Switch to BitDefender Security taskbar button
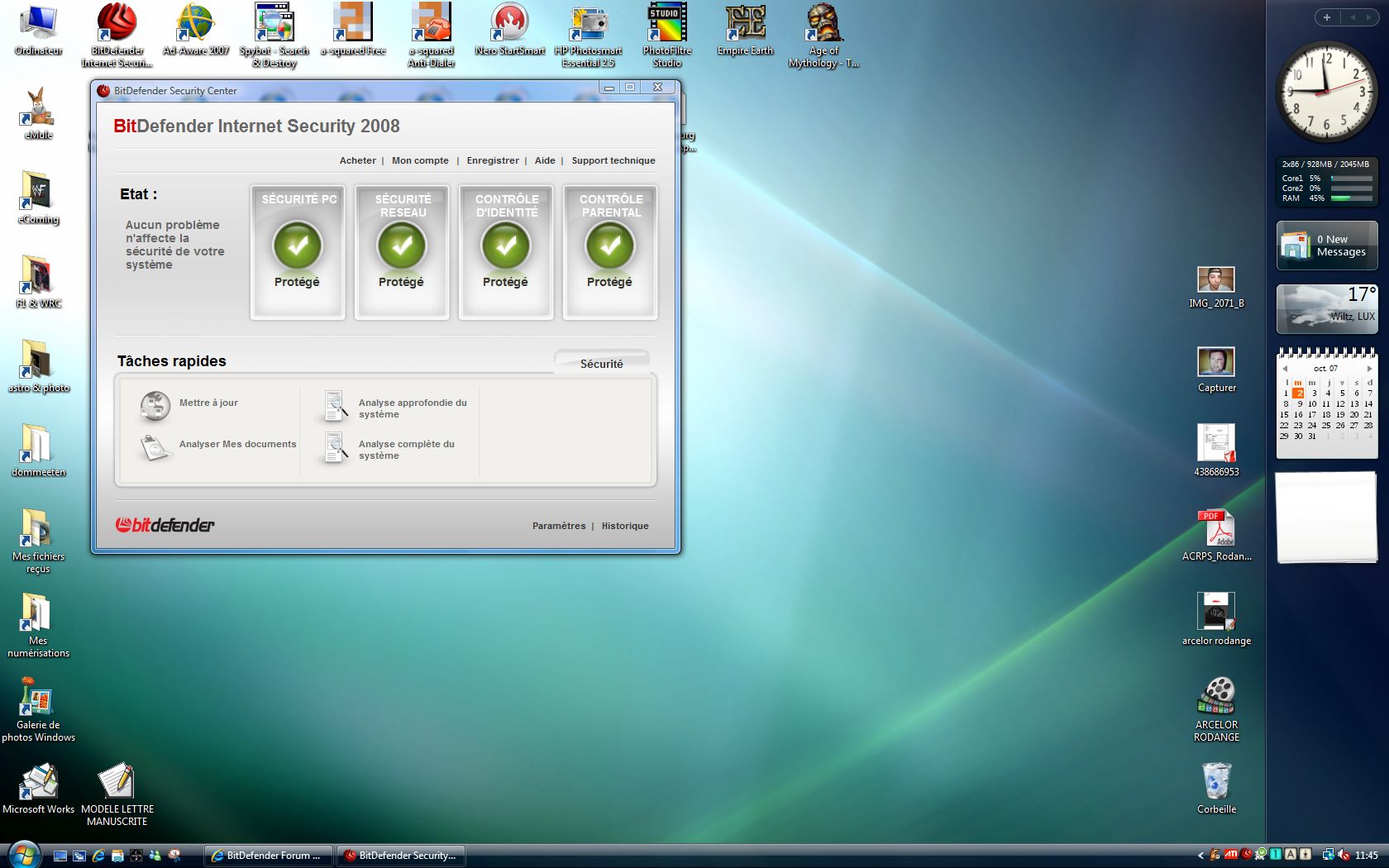The height and width of the screenshot is (868, 1389). [401, 856]
